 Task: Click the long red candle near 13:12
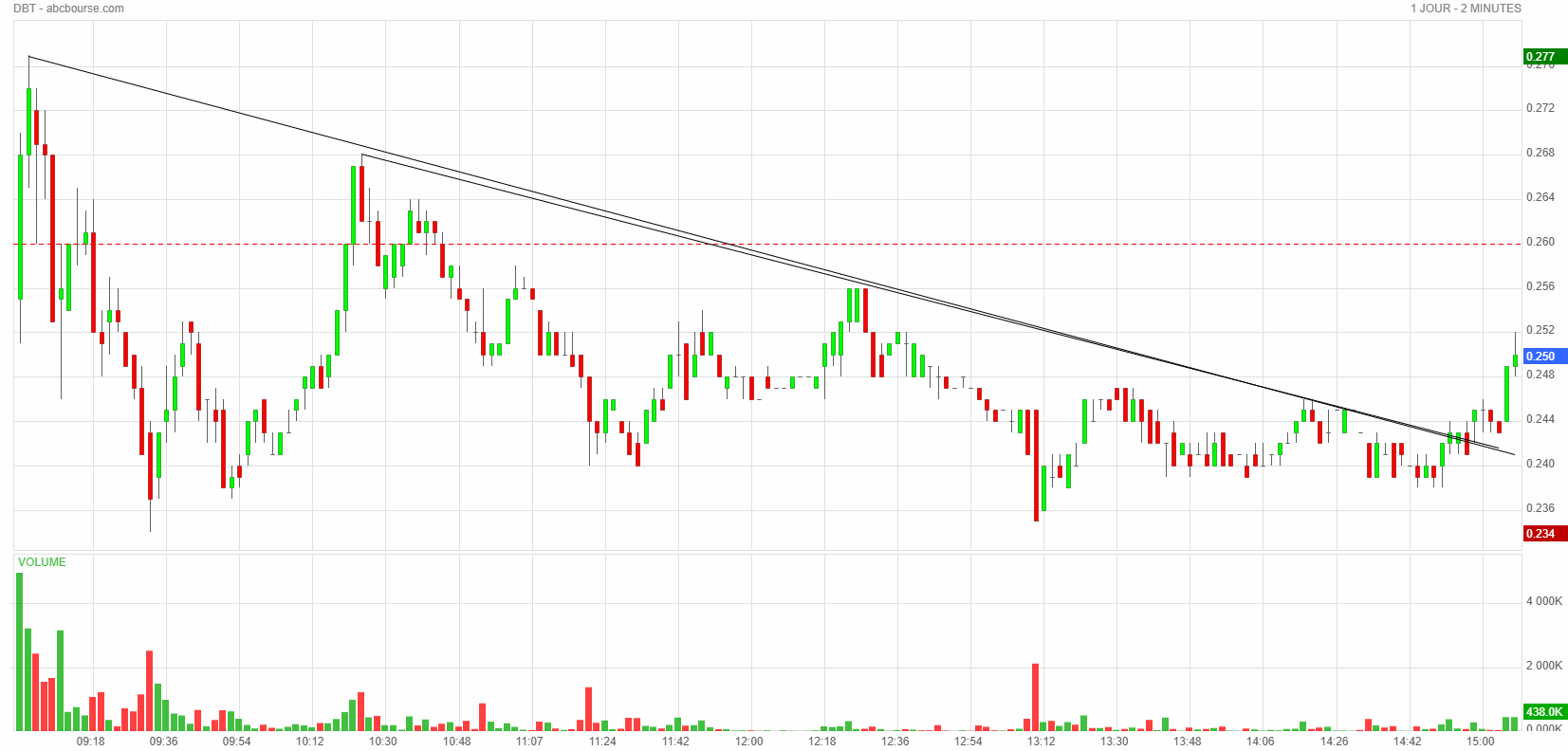tap(1036, 466)
